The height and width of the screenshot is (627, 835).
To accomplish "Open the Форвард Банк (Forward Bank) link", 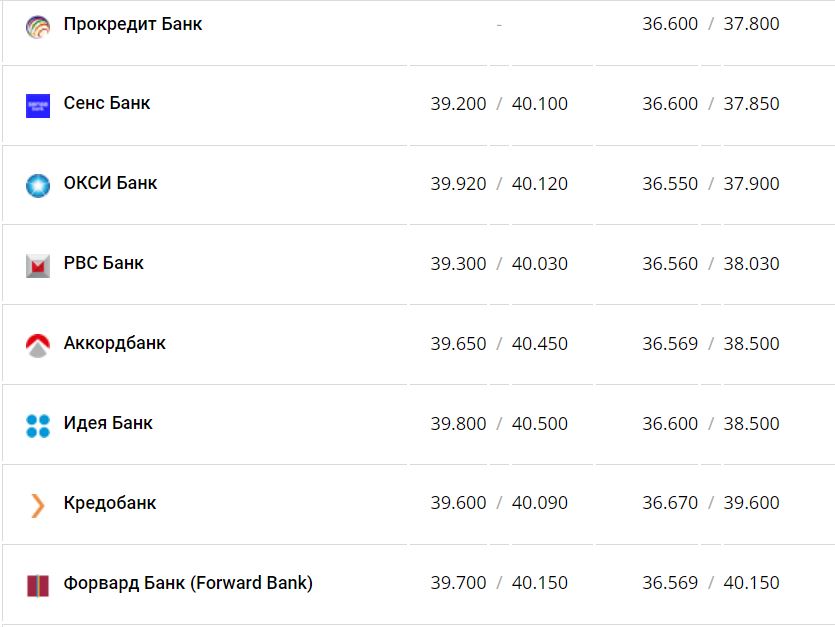I will pos(188,583).
